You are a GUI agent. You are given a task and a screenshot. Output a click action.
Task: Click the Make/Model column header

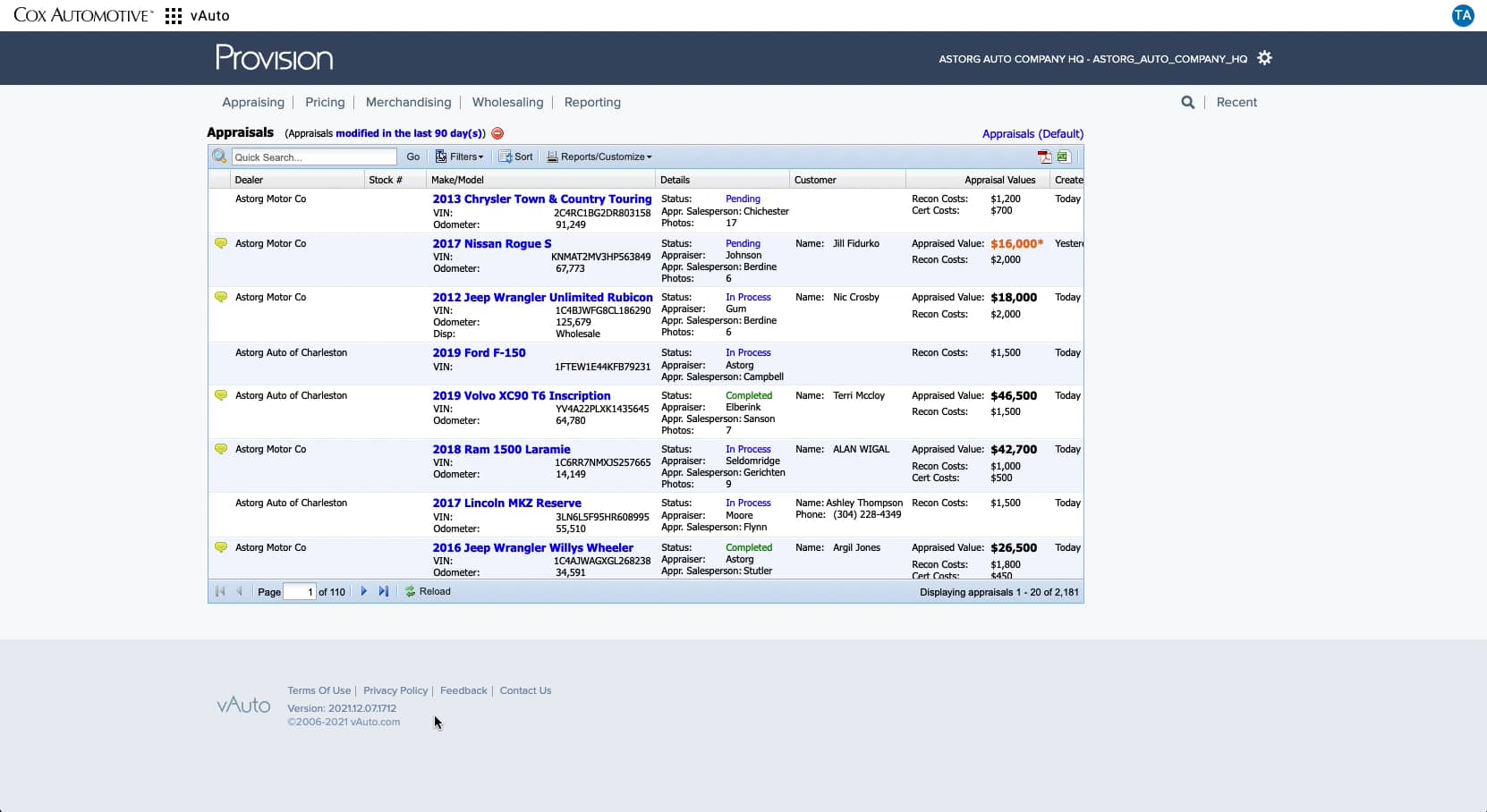point(540,180)
